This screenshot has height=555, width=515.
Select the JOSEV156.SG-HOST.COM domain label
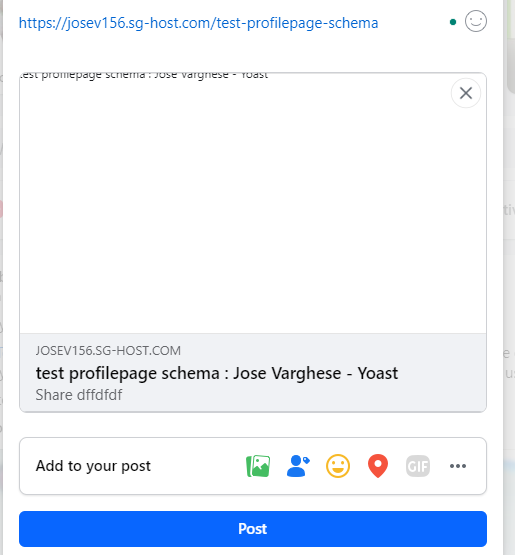108,350
